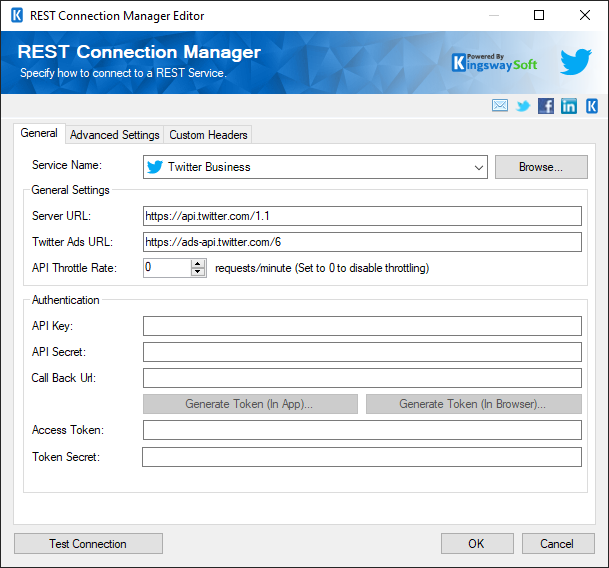609x568 pixels.
Task: Maximize the editor window
Action: click(x=539, y=15)
